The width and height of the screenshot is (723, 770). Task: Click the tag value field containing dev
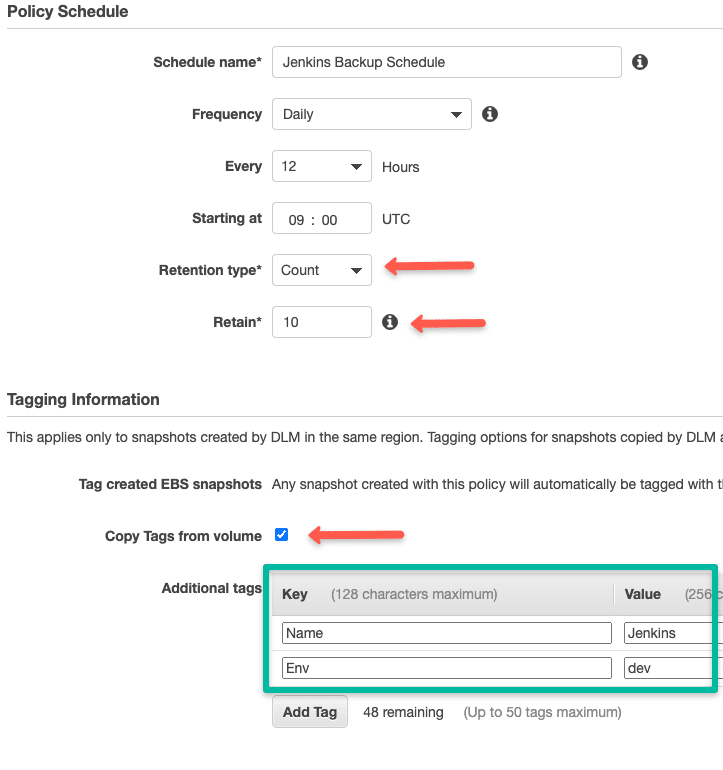tap(668, 668)
